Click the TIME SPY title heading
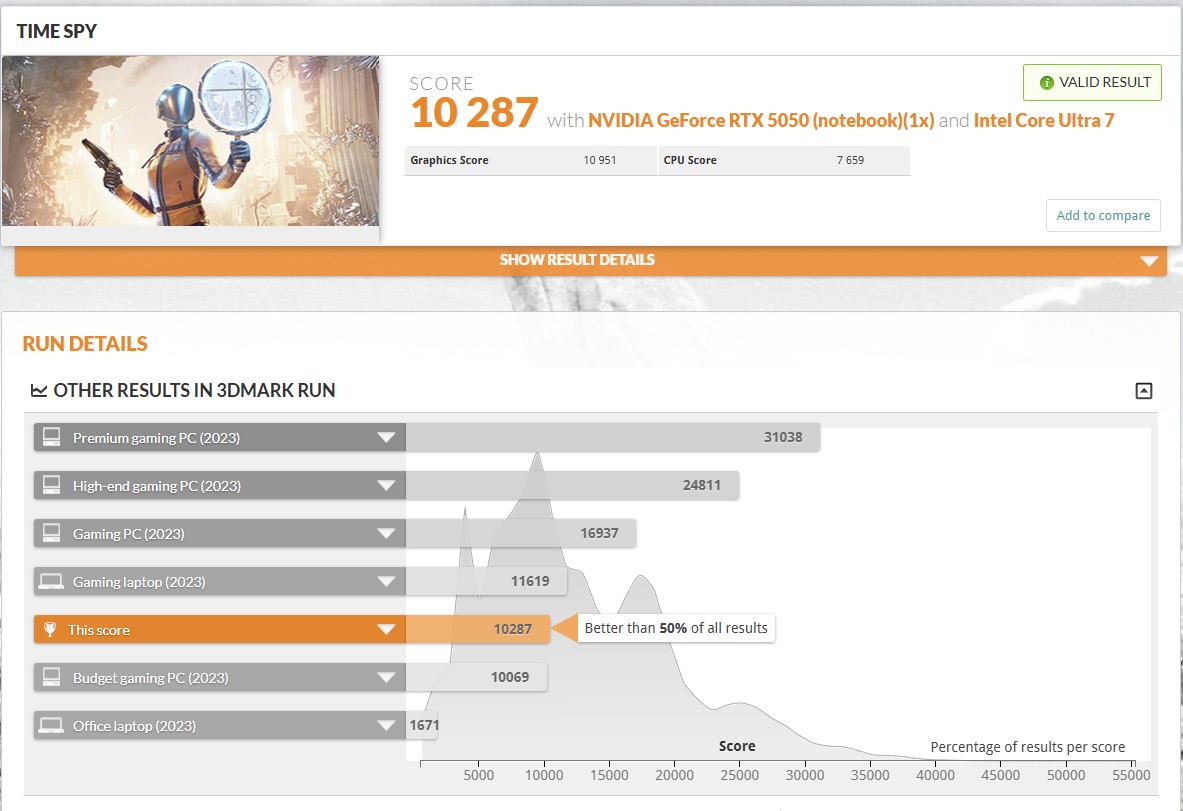Screen dimensions: 1183x811 pos(57,32)
